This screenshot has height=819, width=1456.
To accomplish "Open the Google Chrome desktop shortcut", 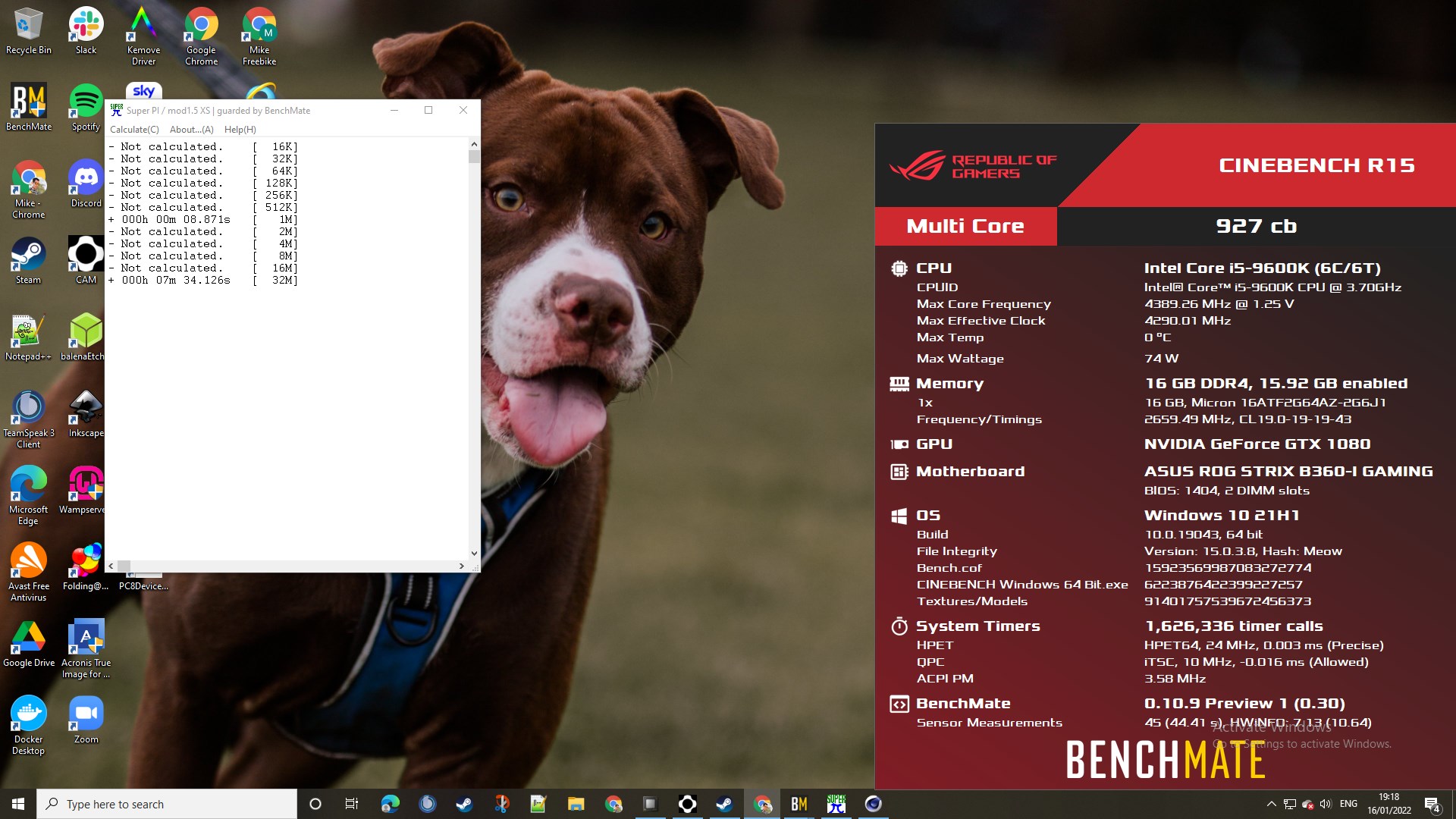I will [201, 36].
